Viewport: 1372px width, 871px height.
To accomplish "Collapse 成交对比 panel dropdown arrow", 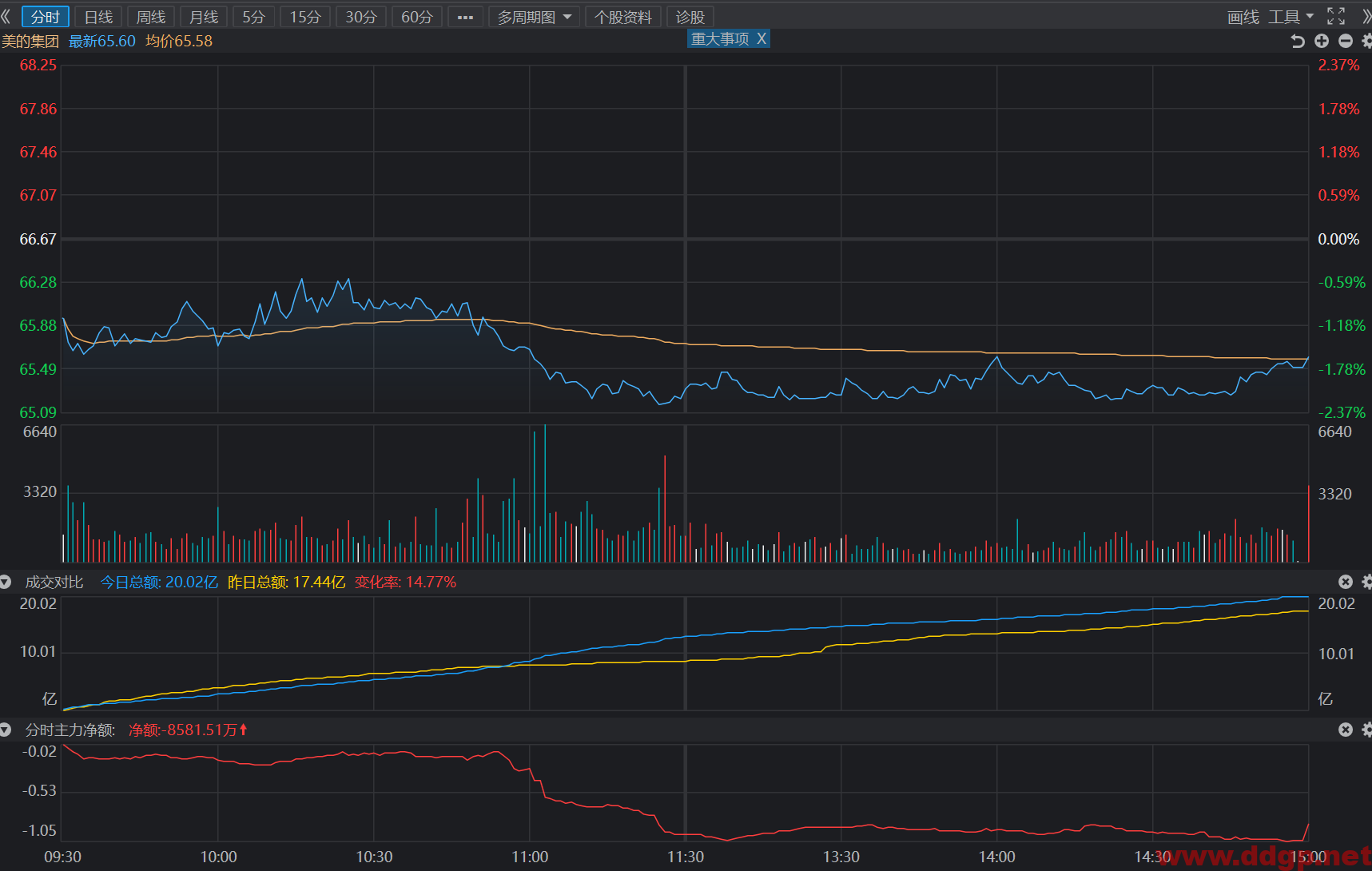I will (x=6, y=582).
